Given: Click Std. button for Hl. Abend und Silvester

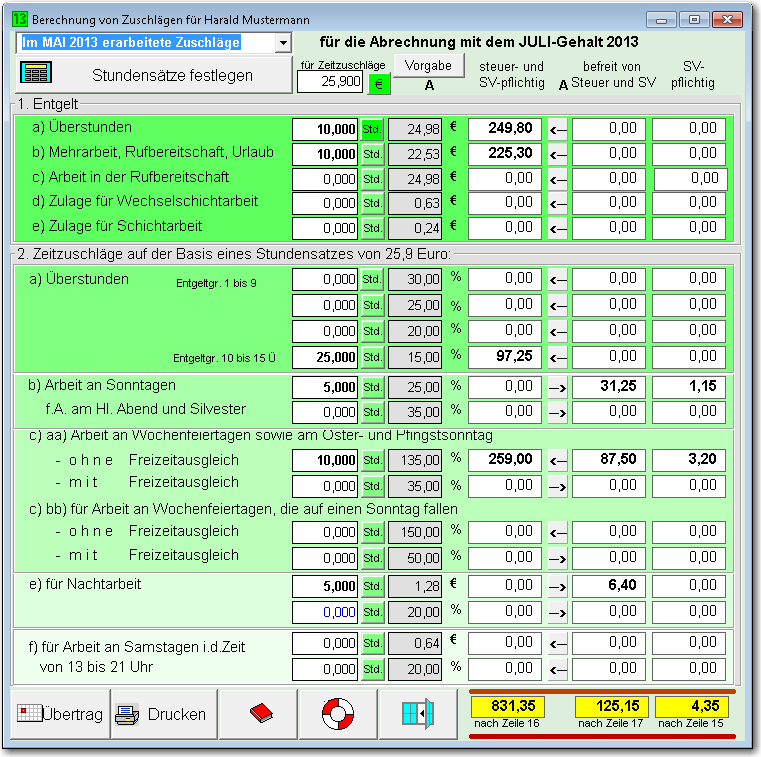Looking at the screenshot, I should pos(372,412).
